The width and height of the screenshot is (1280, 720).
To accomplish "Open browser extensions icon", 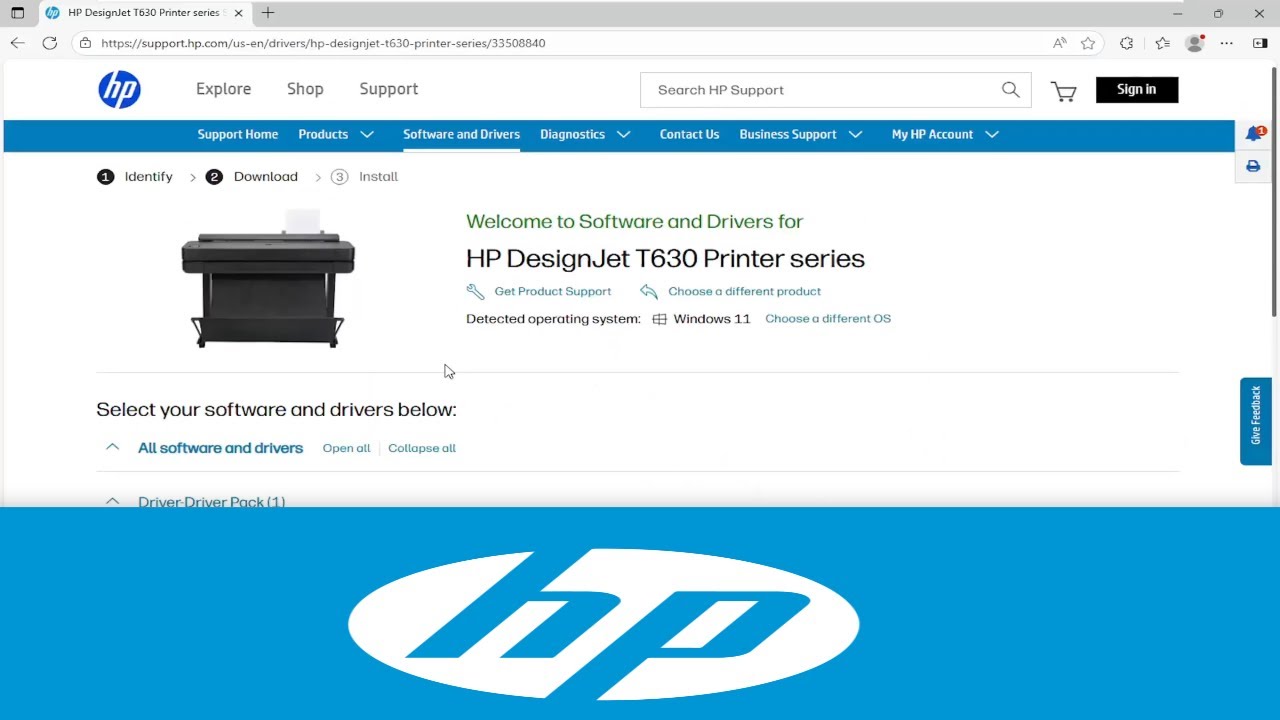I will 1127,43.
